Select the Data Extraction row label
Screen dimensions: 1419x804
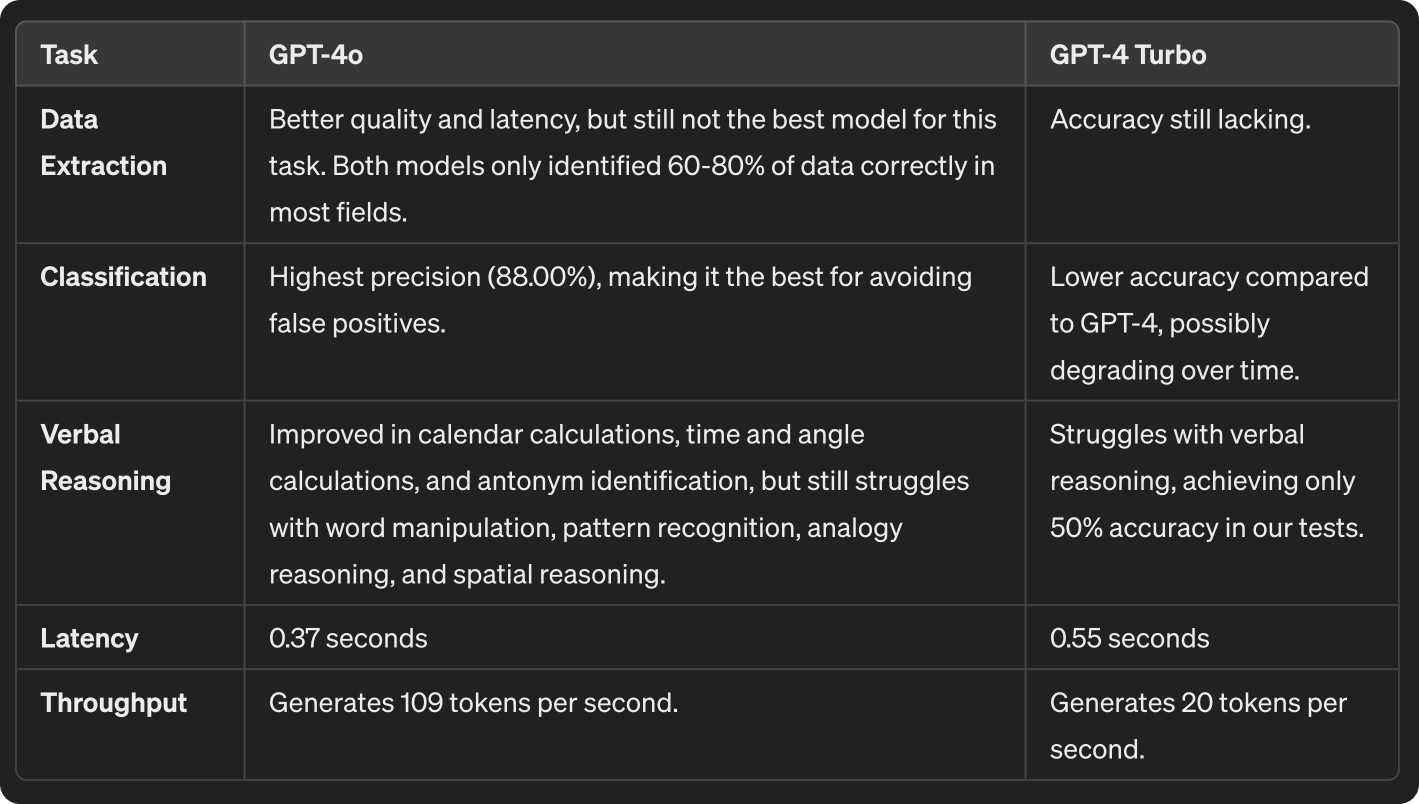click(103, 142)
